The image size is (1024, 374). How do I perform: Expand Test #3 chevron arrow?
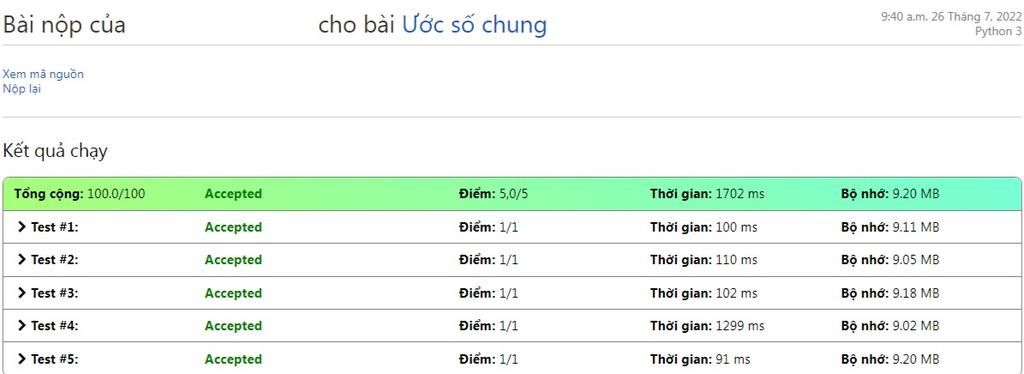(22, 293)
